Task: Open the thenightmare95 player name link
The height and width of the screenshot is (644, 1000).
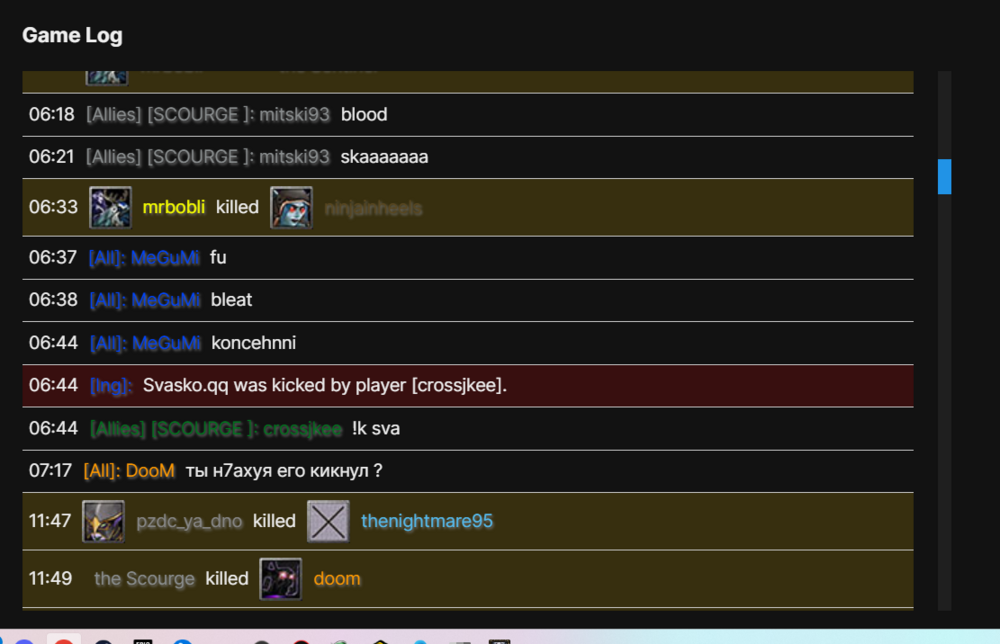Action: pos(427,521)
